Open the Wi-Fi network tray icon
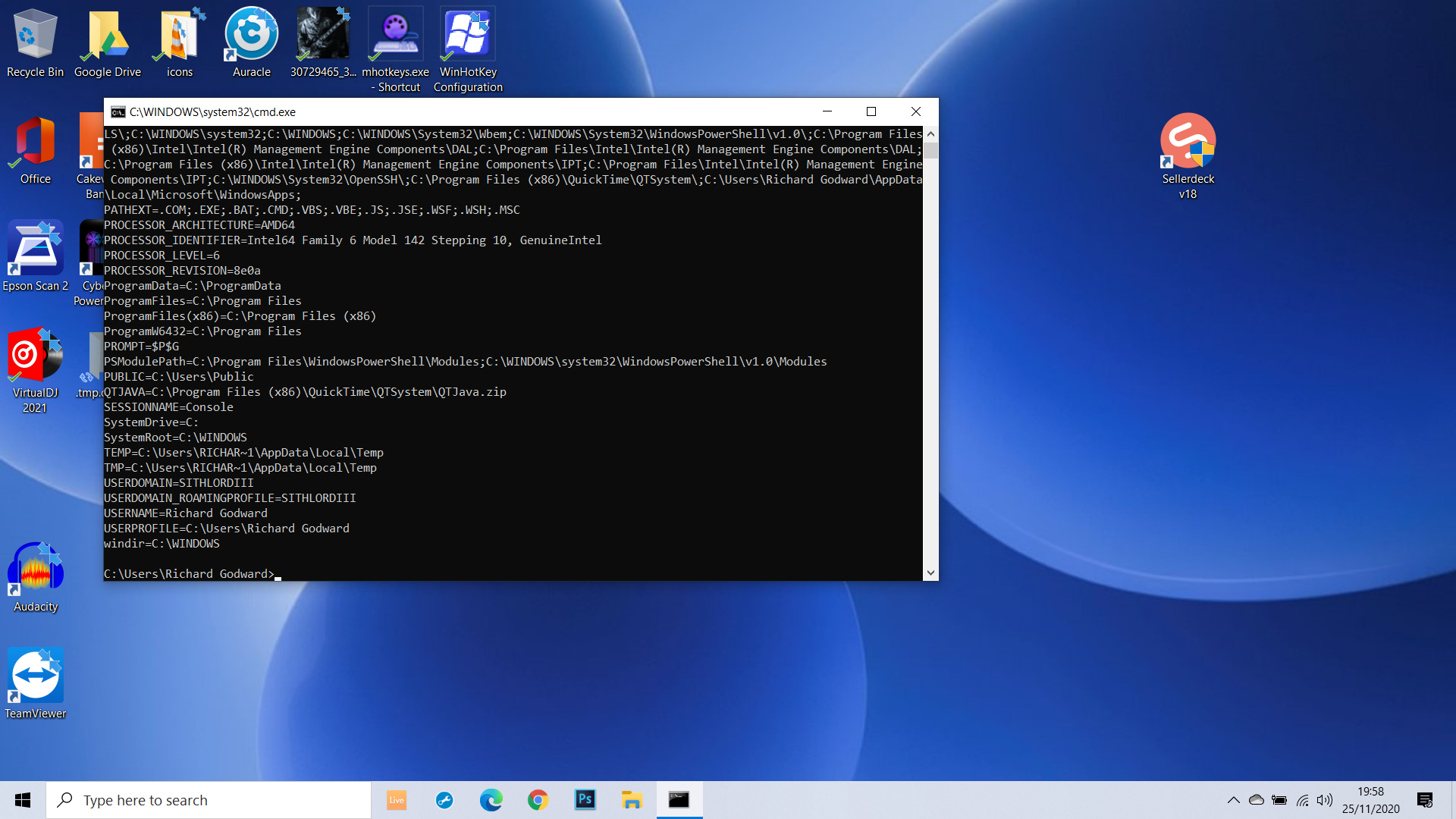Screen dimensions: 1456x819 pyautogui.click(x=1303, y=800)
